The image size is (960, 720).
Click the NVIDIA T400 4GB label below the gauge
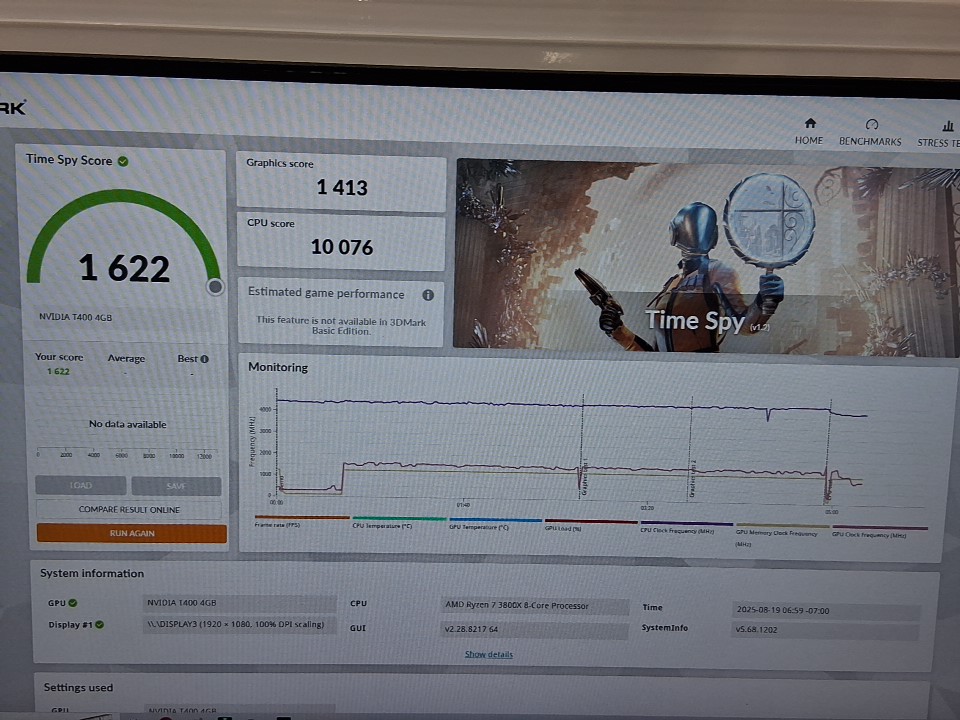click(75, 317)
